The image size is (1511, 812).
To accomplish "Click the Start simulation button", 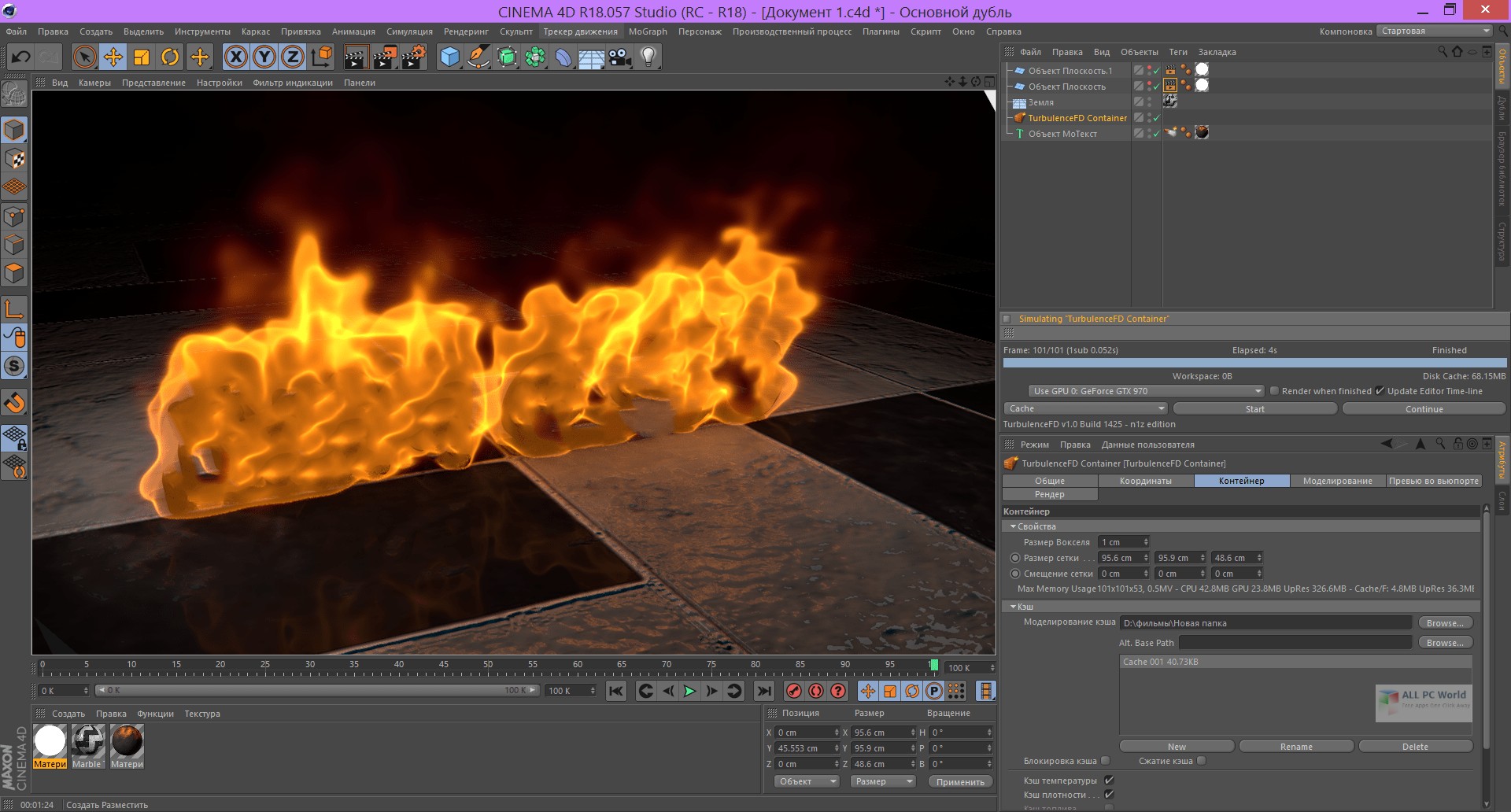I will [1254, 409].
